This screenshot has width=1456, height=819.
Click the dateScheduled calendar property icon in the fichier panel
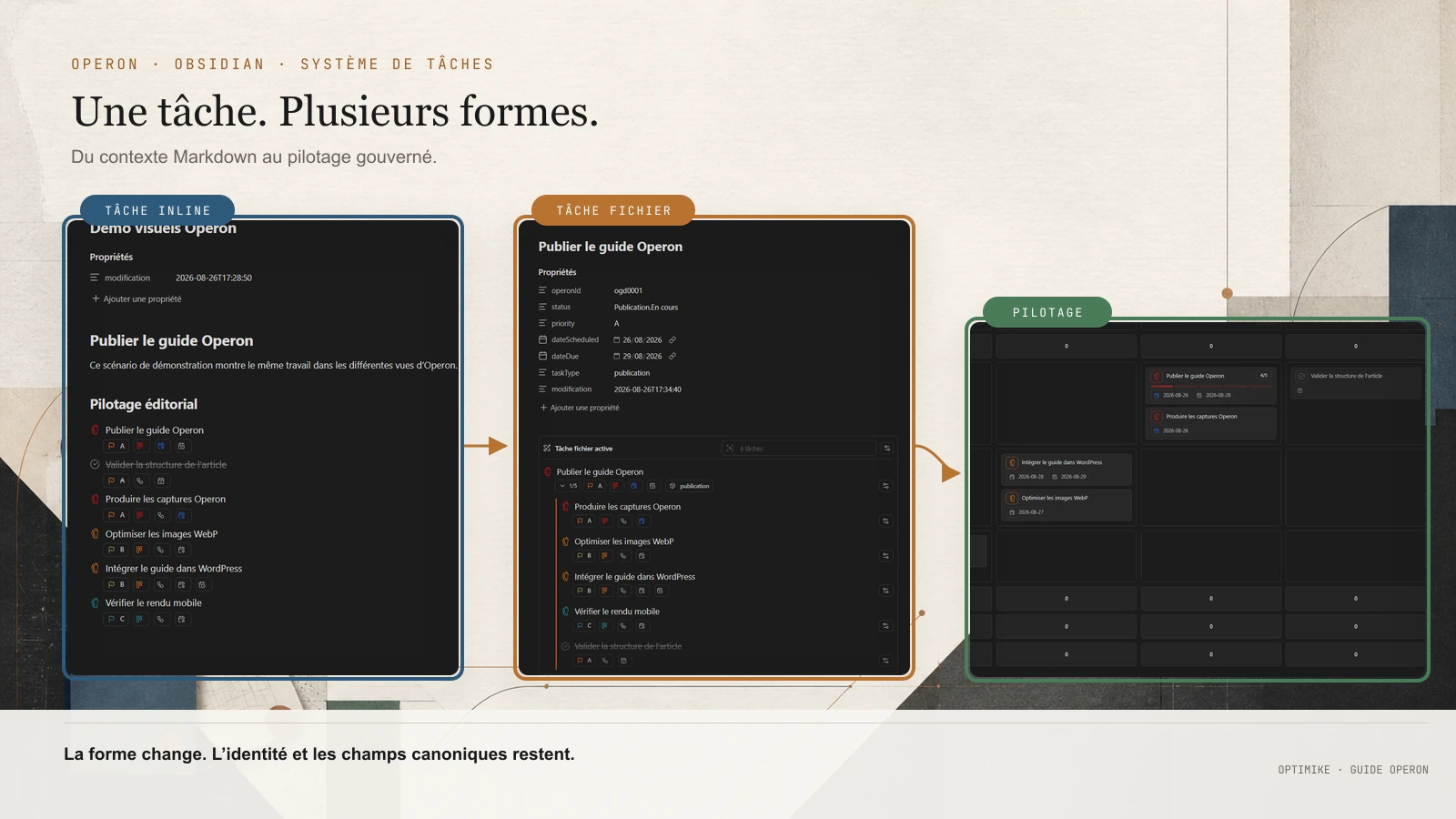point(542,340)
